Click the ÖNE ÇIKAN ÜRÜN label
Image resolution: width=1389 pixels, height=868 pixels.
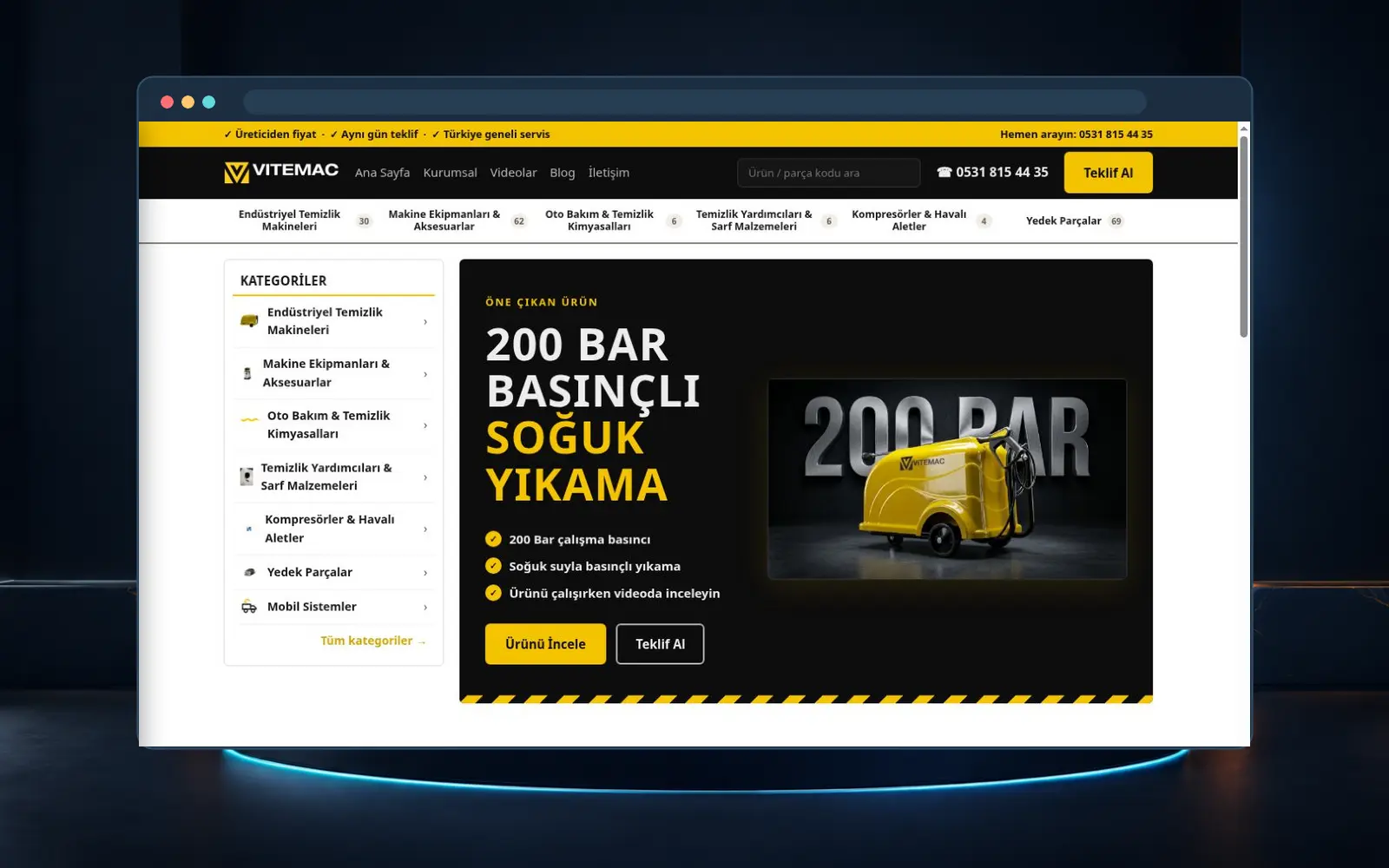542,302
